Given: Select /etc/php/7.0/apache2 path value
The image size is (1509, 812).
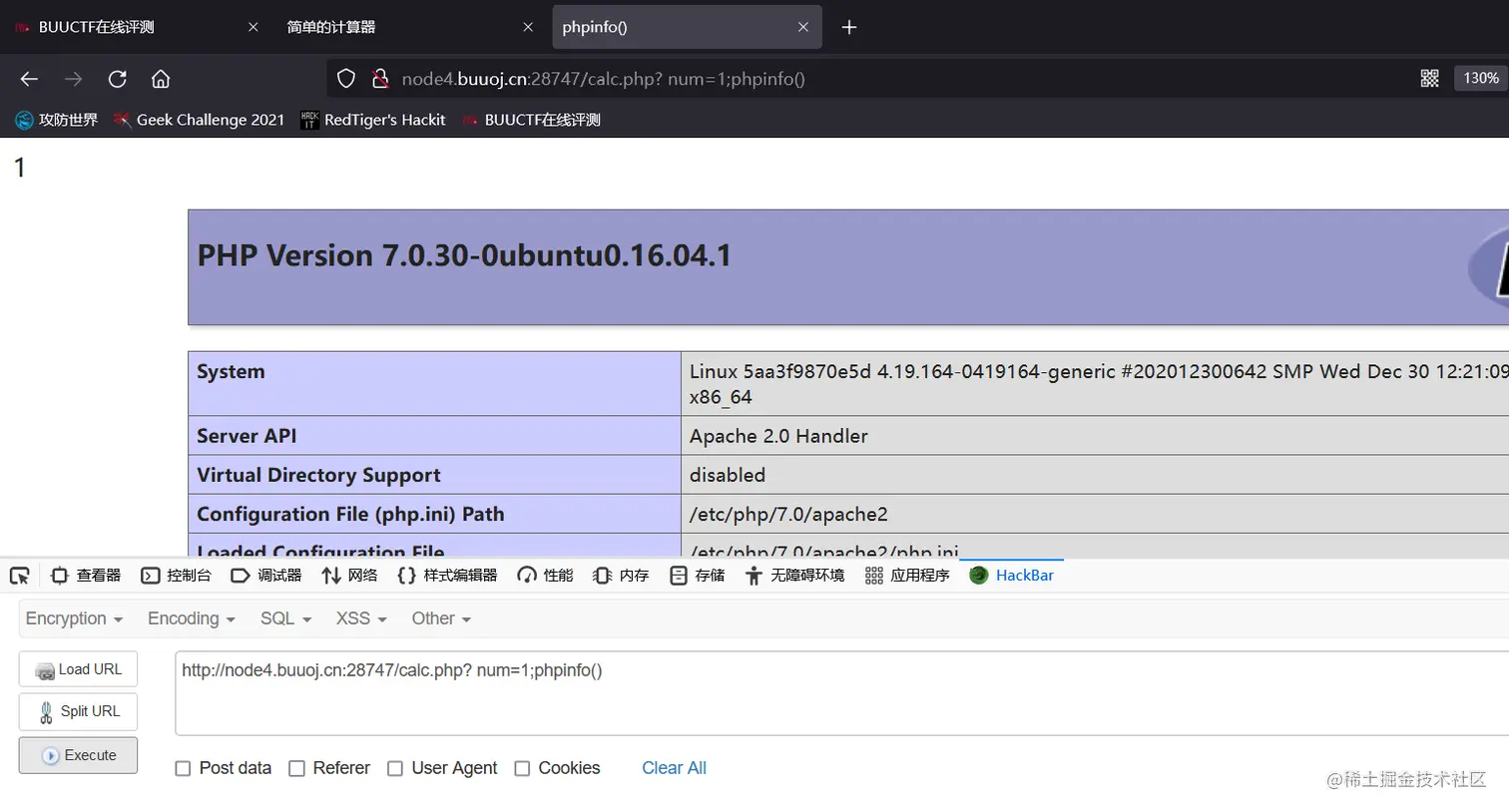Looking at the screenshot, I should point(788,515).
